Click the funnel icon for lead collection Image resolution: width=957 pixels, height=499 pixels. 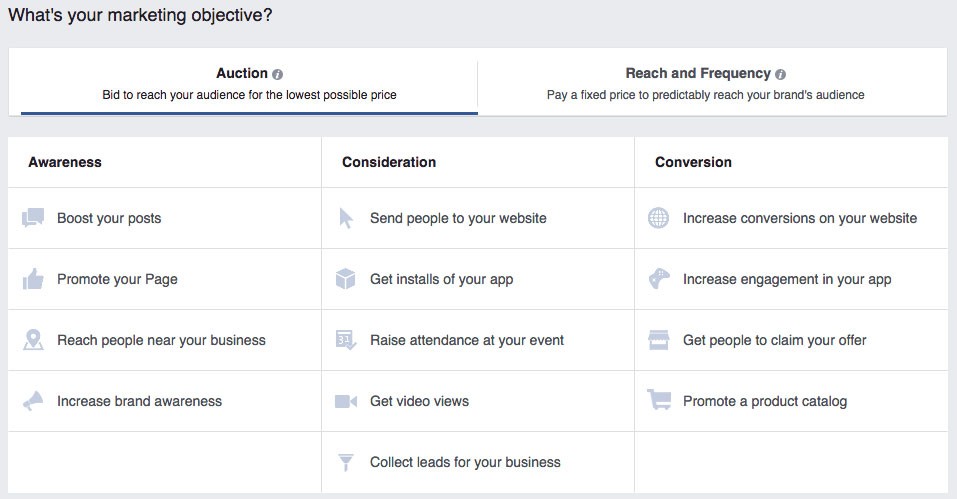[x=346, y=462]
